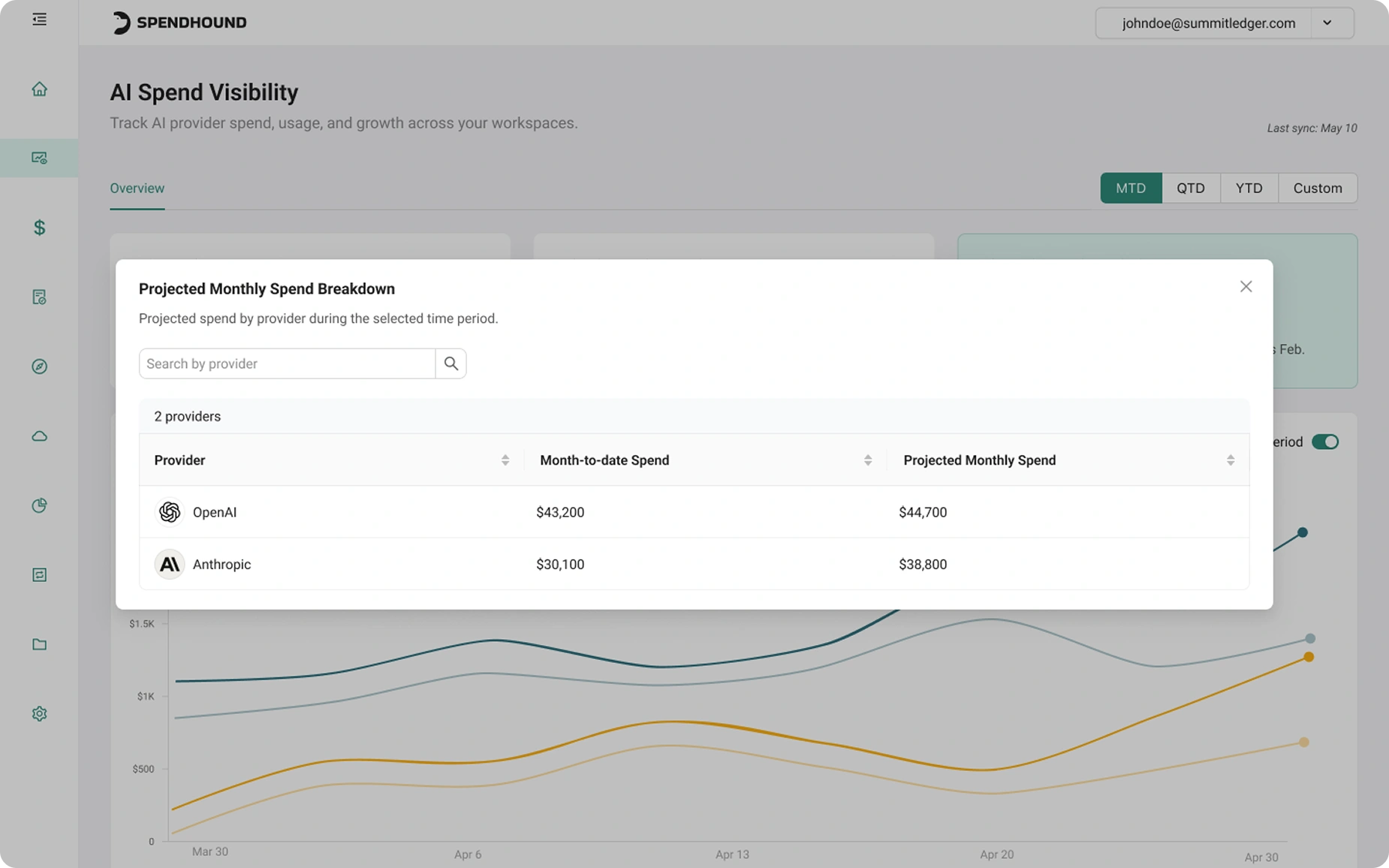This screenshot has width=1389, height=868.
Task: Open the compass explore icon
Action: pos(39,366)
